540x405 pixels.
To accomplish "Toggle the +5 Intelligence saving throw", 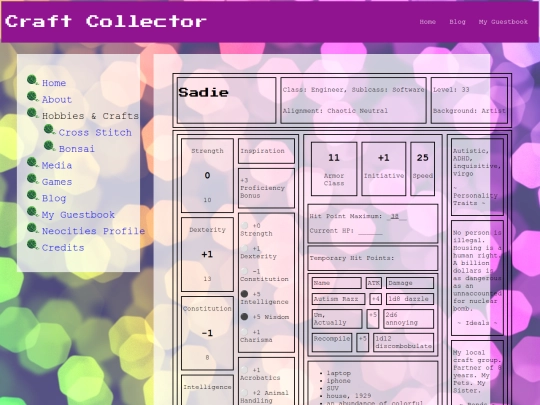I will (244, 294).
